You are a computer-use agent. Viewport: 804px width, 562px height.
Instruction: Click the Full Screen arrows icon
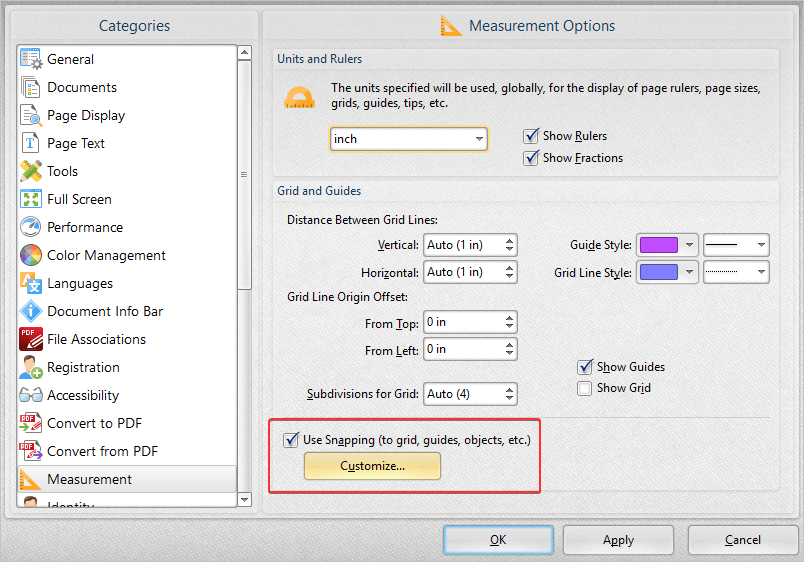click(31, 199)
